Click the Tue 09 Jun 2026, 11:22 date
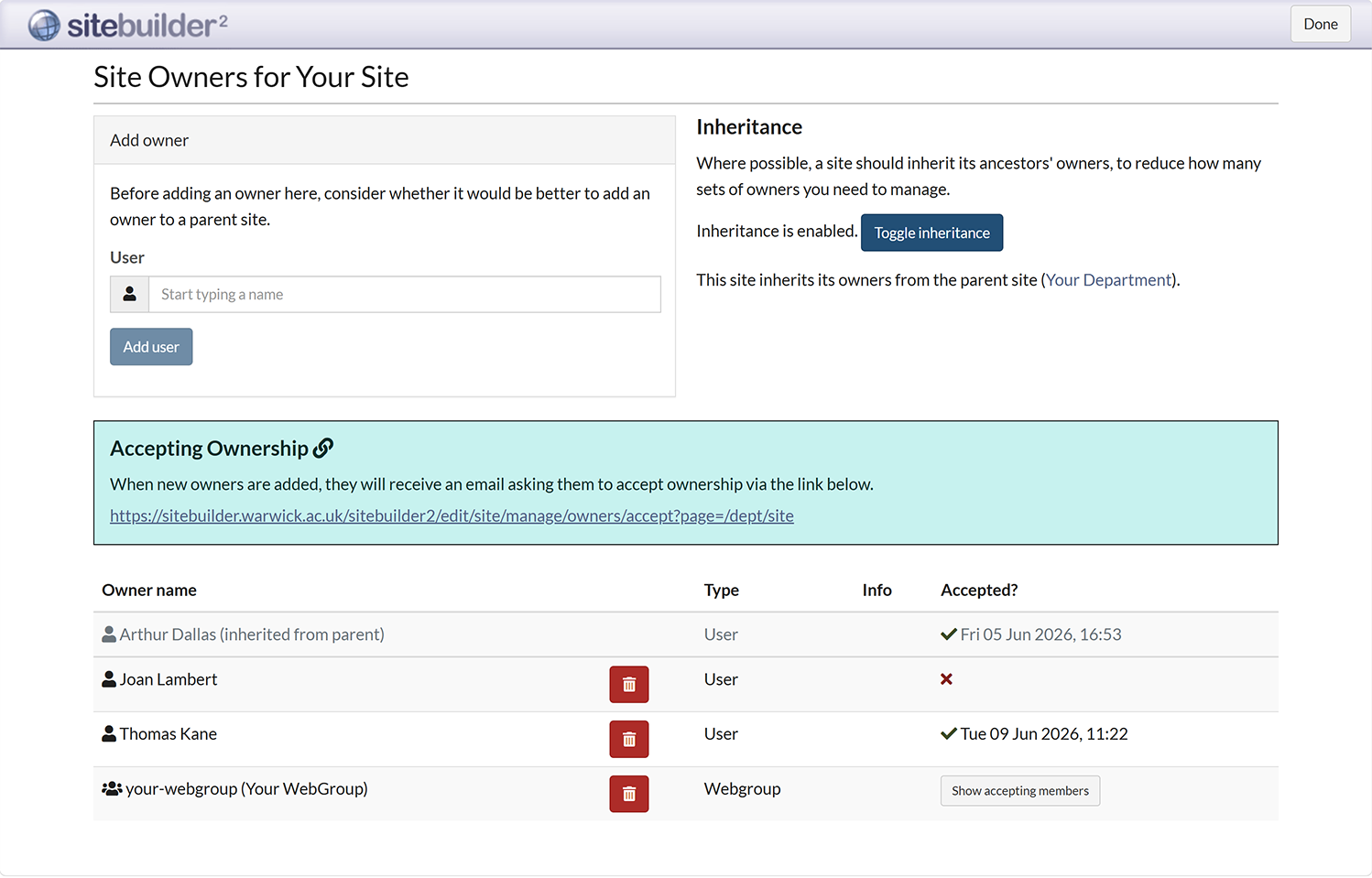The height and width of the screenshot is (878, 1372). tap(1044, 733)
